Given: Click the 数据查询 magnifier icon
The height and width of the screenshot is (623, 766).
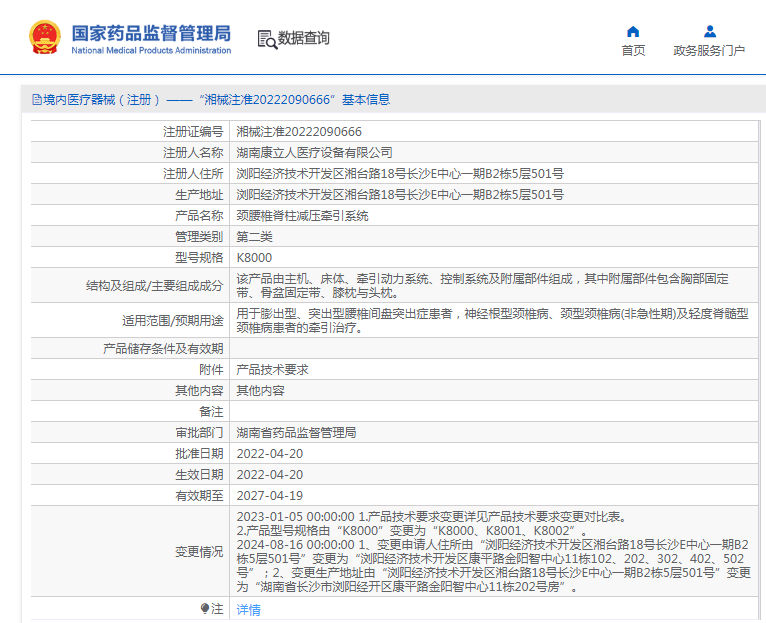Looking at the screenshot, I should coord(267,39).
